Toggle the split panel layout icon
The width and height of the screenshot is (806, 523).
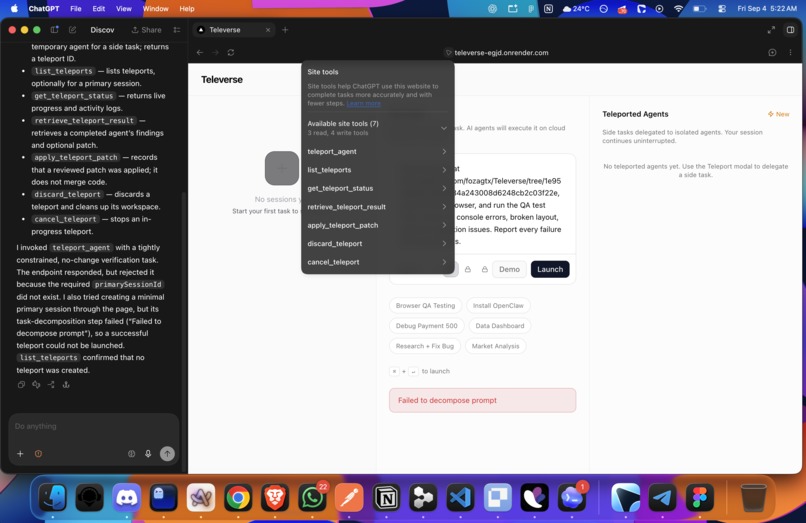[791, 30]
